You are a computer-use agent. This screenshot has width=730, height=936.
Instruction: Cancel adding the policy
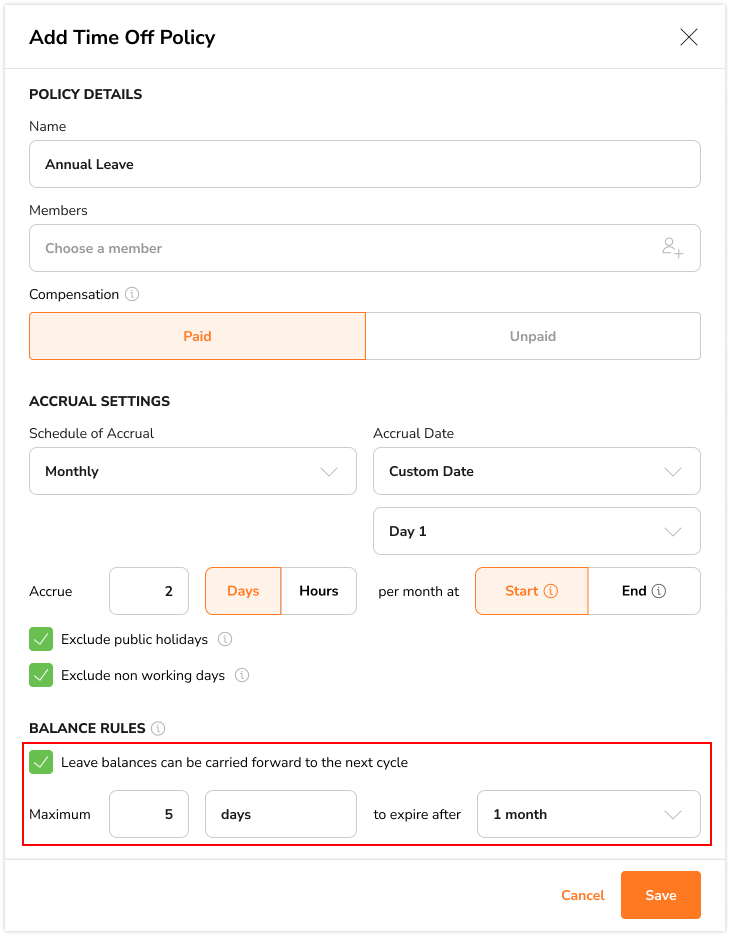click(583, 895)
